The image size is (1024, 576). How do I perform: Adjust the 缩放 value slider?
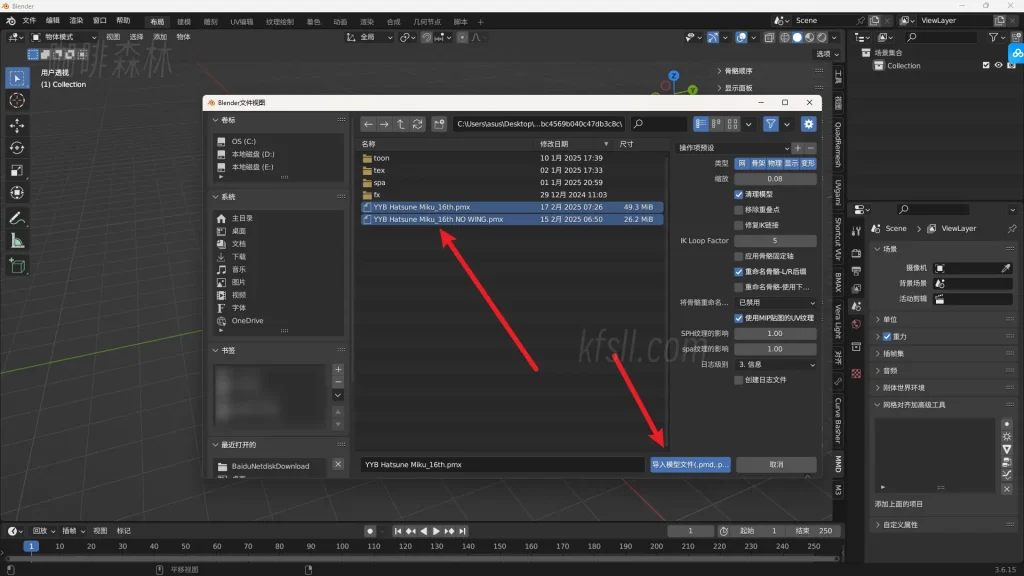(x=775, y=179)
